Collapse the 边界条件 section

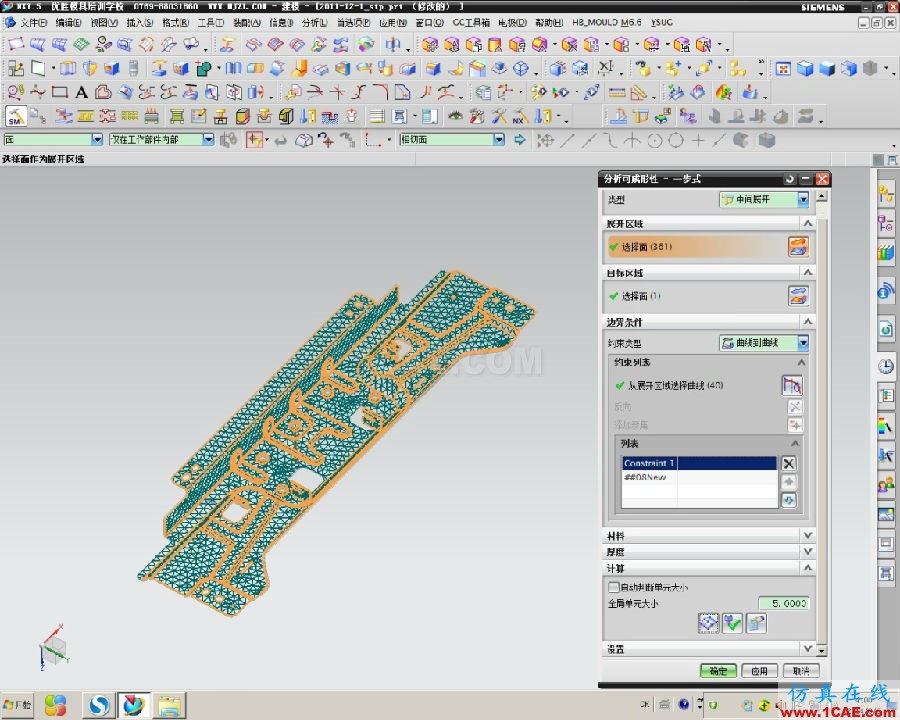pos(808,321)
